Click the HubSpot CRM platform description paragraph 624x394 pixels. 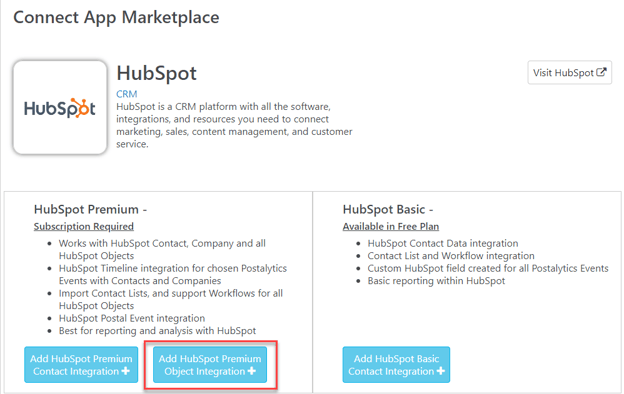click(234, 125)
